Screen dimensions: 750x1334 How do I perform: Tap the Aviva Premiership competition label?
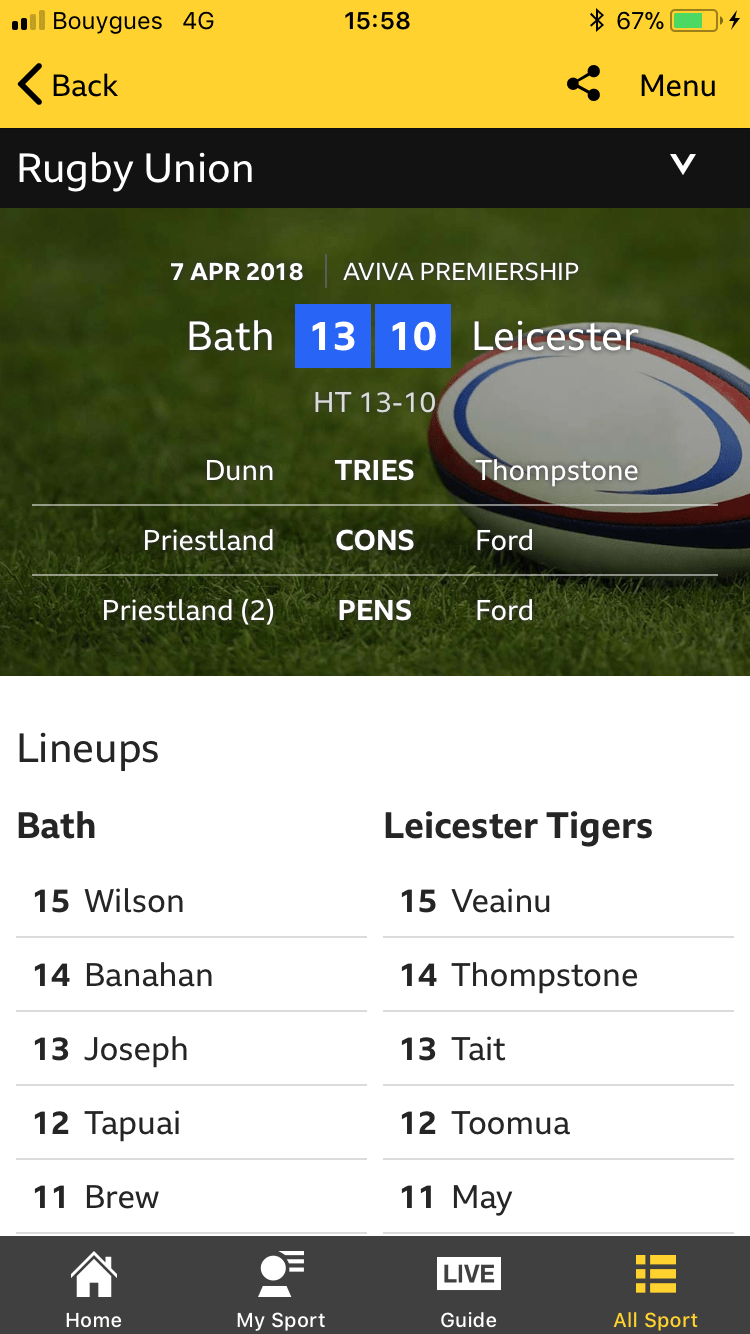pyautogui.click(x=461, y=271)
